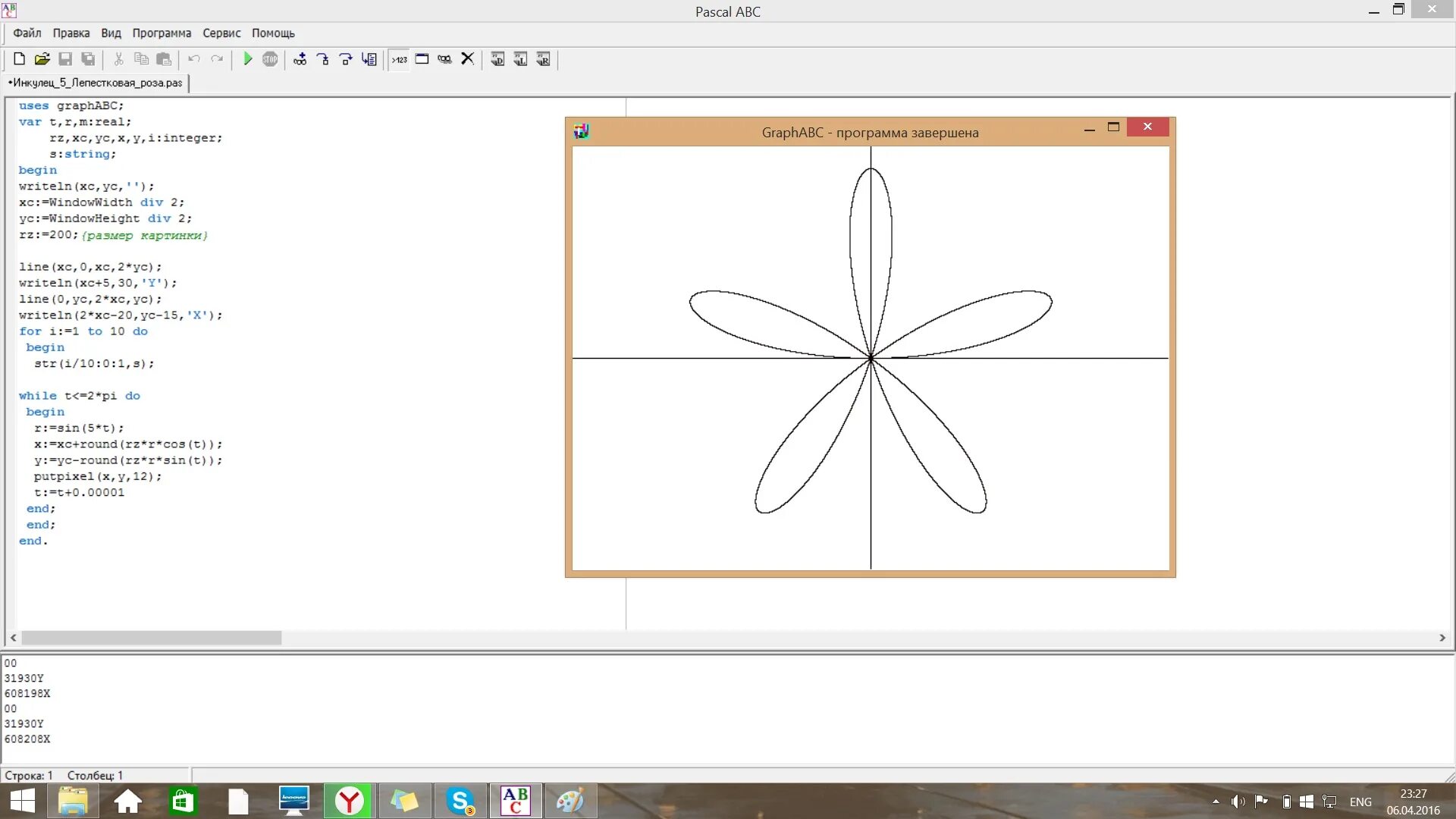Viewport: 1456px width, 819px height.
Task: Open the Файл menu
Action: [x=27, y=33]
